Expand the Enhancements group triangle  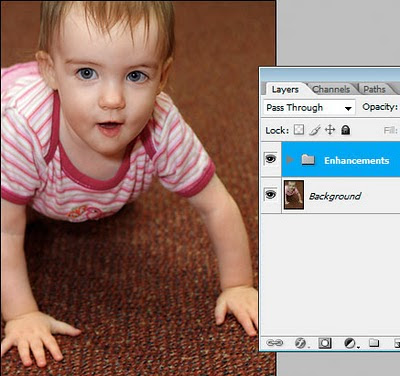290,160
